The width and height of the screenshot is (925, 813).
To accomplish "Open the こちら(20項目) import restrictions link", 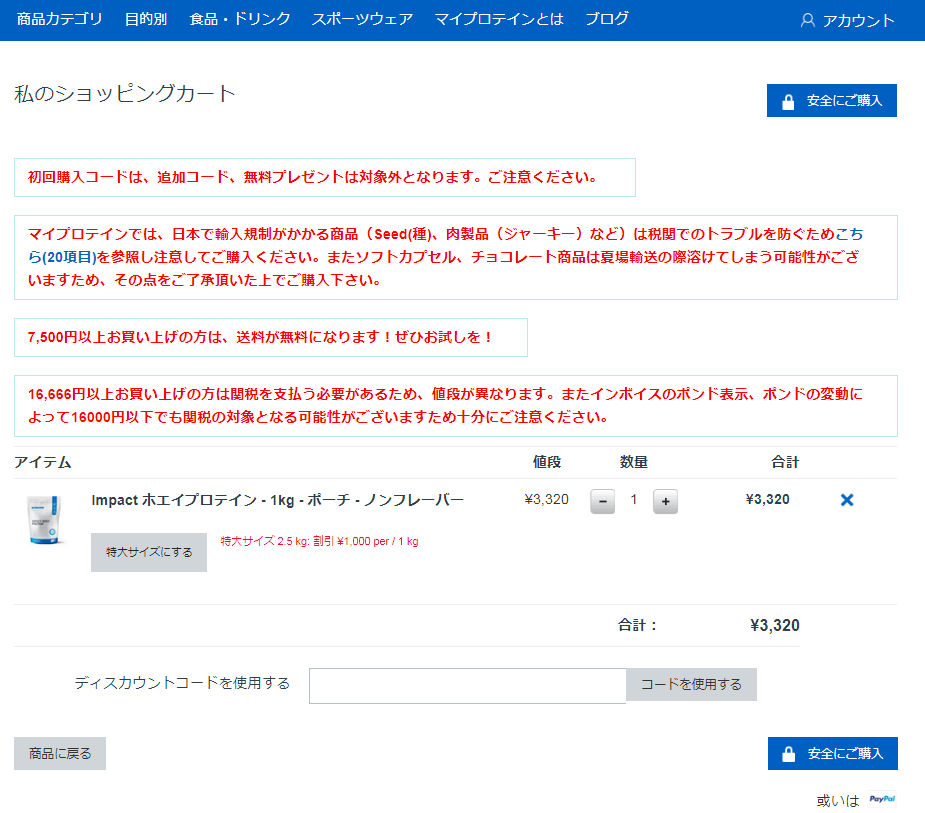I will click(x=70, y=257).
